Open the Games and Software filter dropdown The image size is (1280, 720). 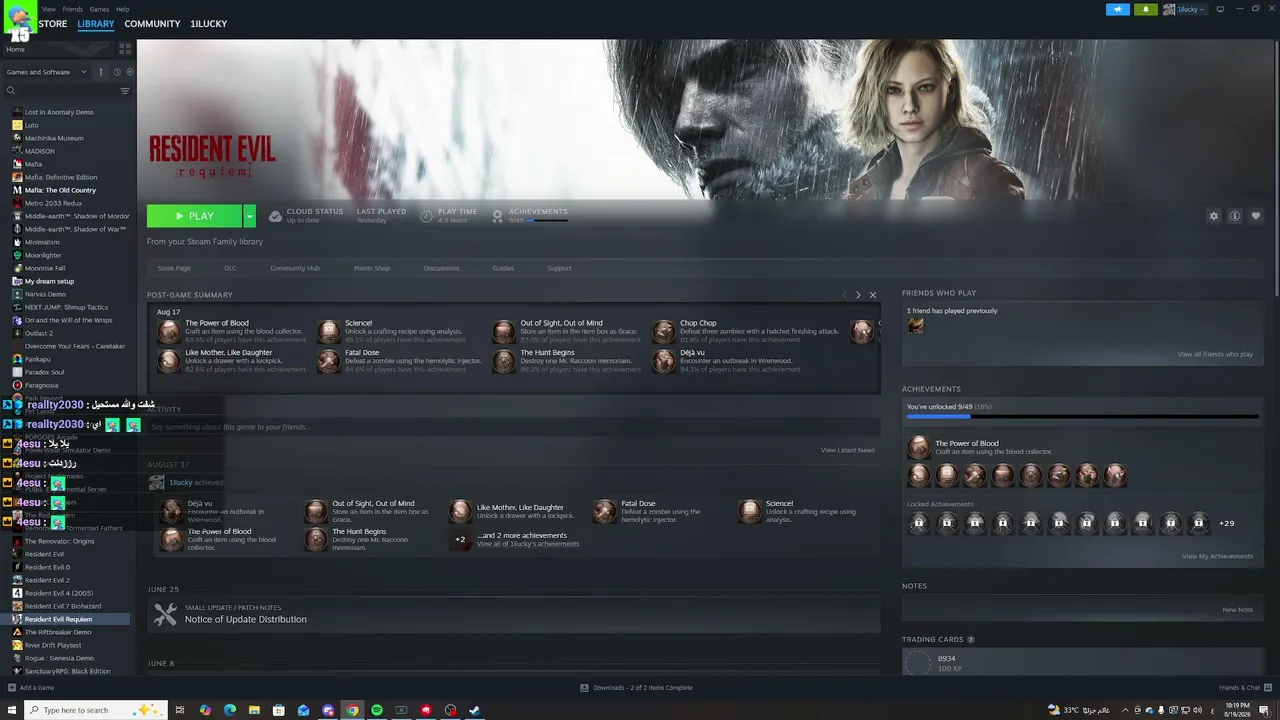[47, 72]
